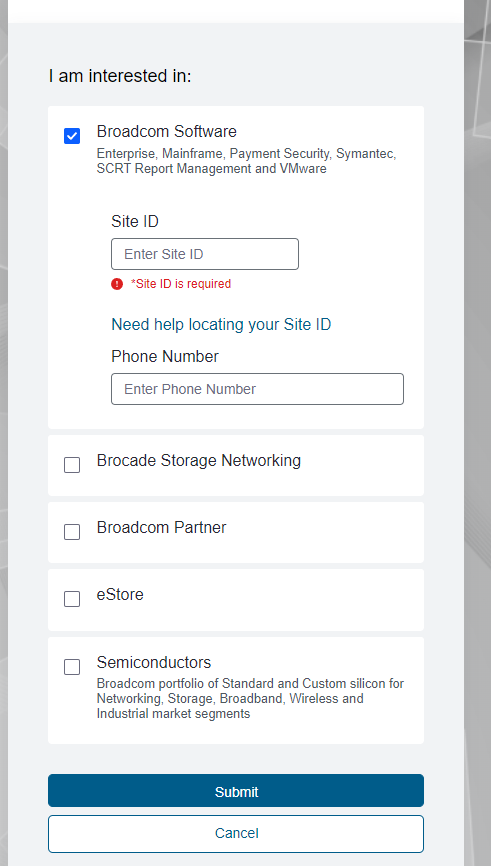Uncheck the Broadcom Software checkbox
This screenshot has width=491, height=866.
(x=72, y=136)
